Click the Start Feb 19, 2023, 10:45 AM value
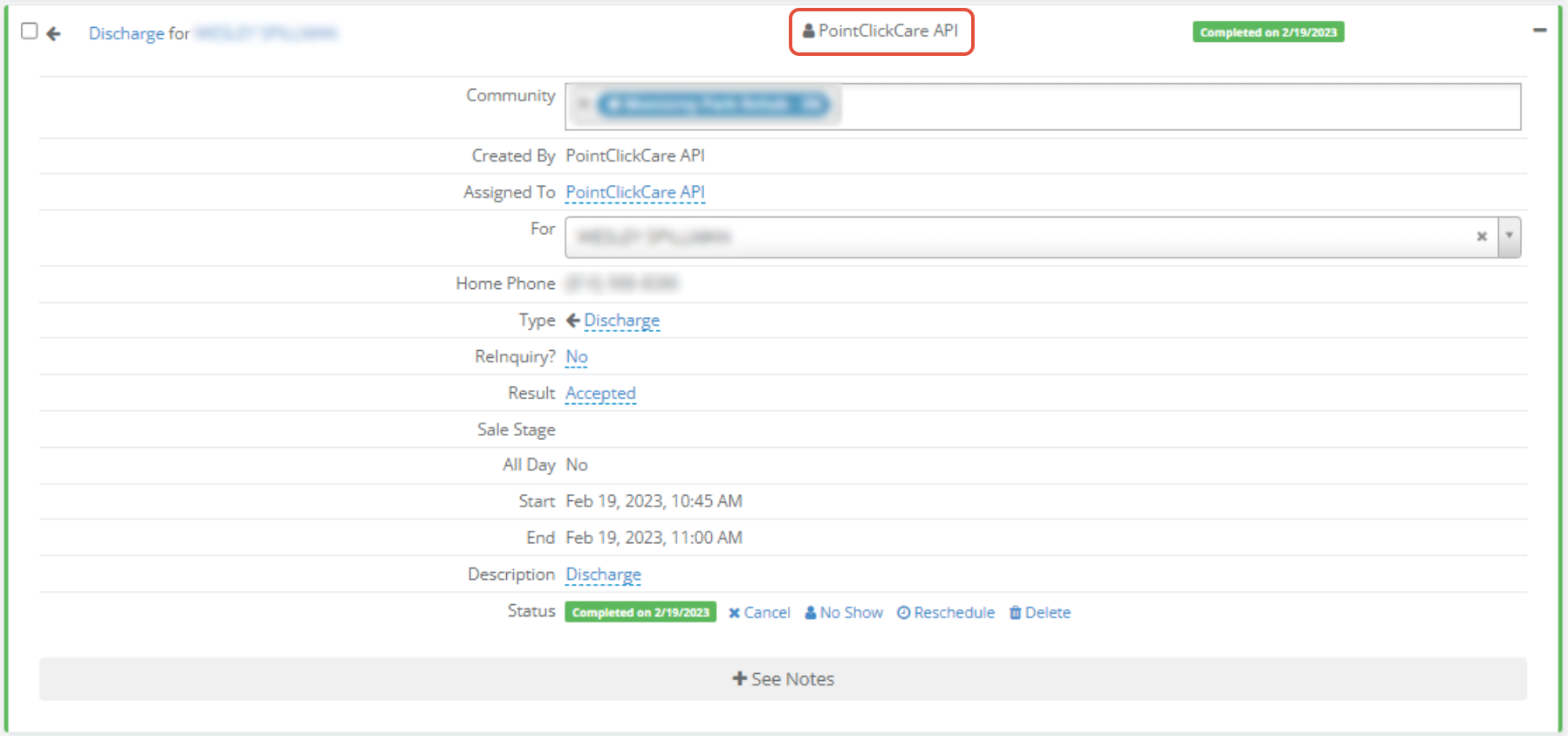Viewport: 1568px width, 736px height. click(654, 501)
